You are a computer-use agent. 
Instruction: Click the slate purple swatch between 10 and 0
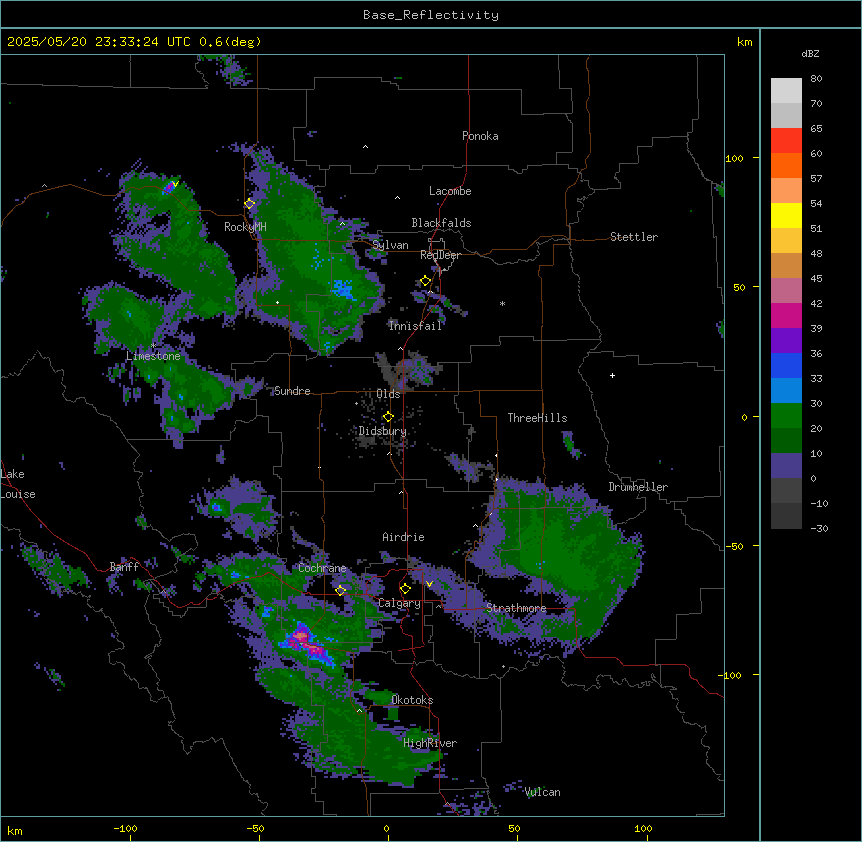786,466
